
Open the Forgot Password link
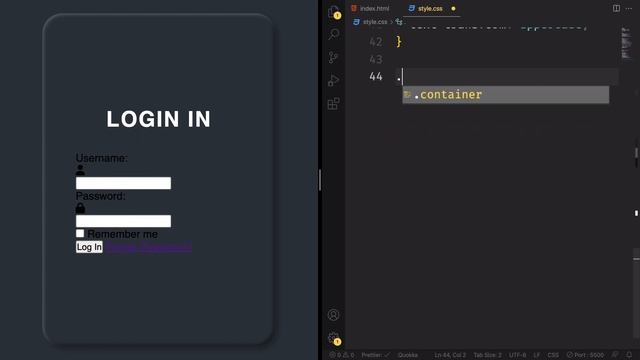[x=149, y=247]
